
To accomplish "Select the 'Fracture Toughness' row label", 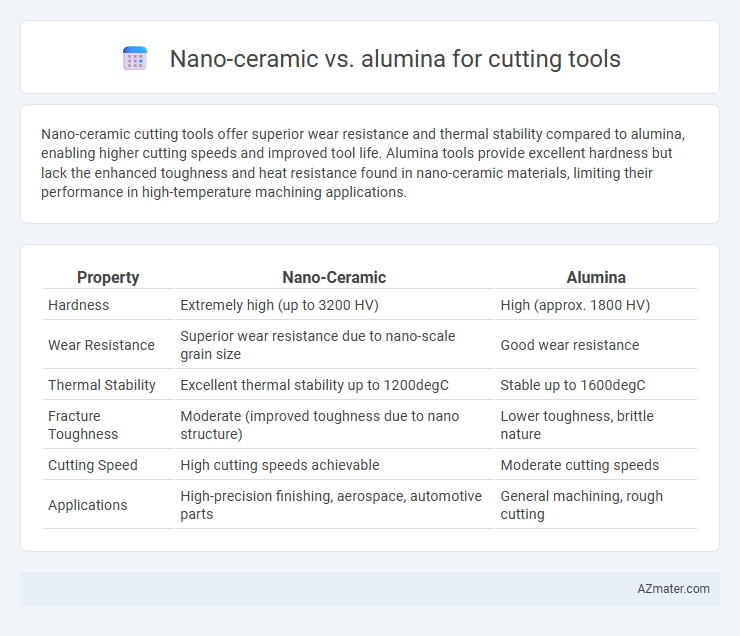I will pyautogui.click(x=83, y=425).
